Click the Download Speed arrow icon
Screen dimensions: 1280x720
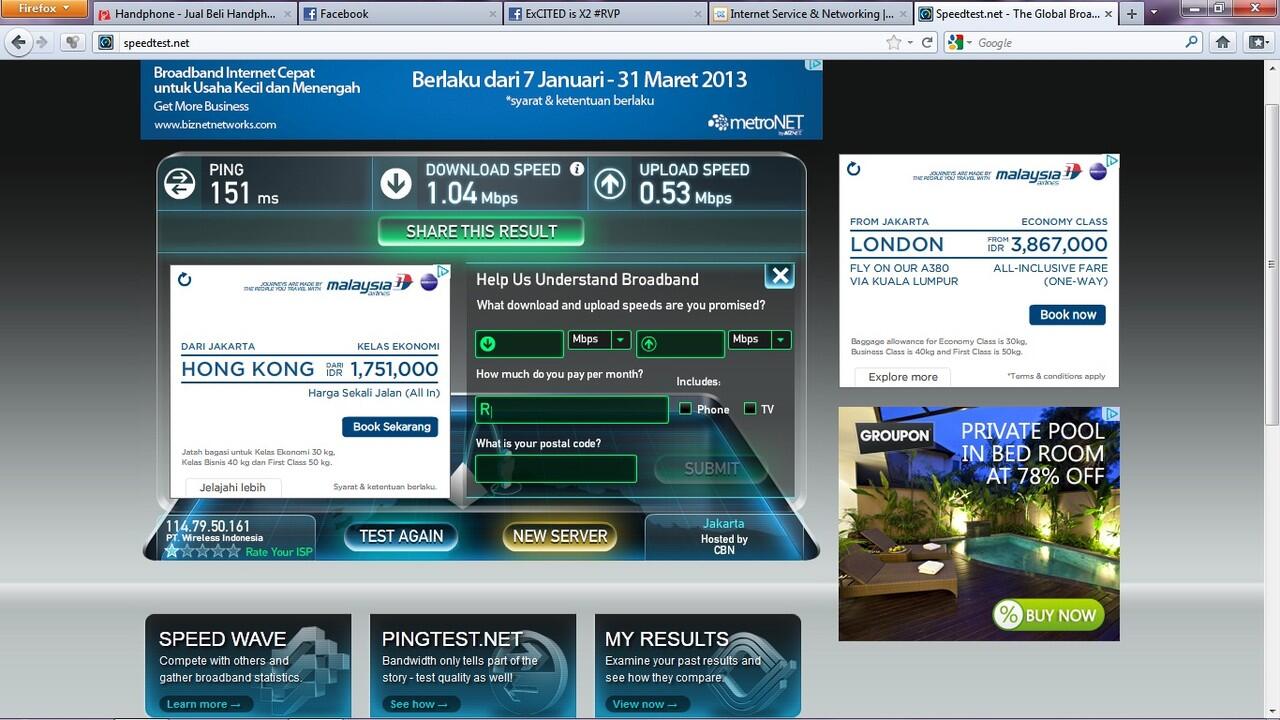pos(396,184)
